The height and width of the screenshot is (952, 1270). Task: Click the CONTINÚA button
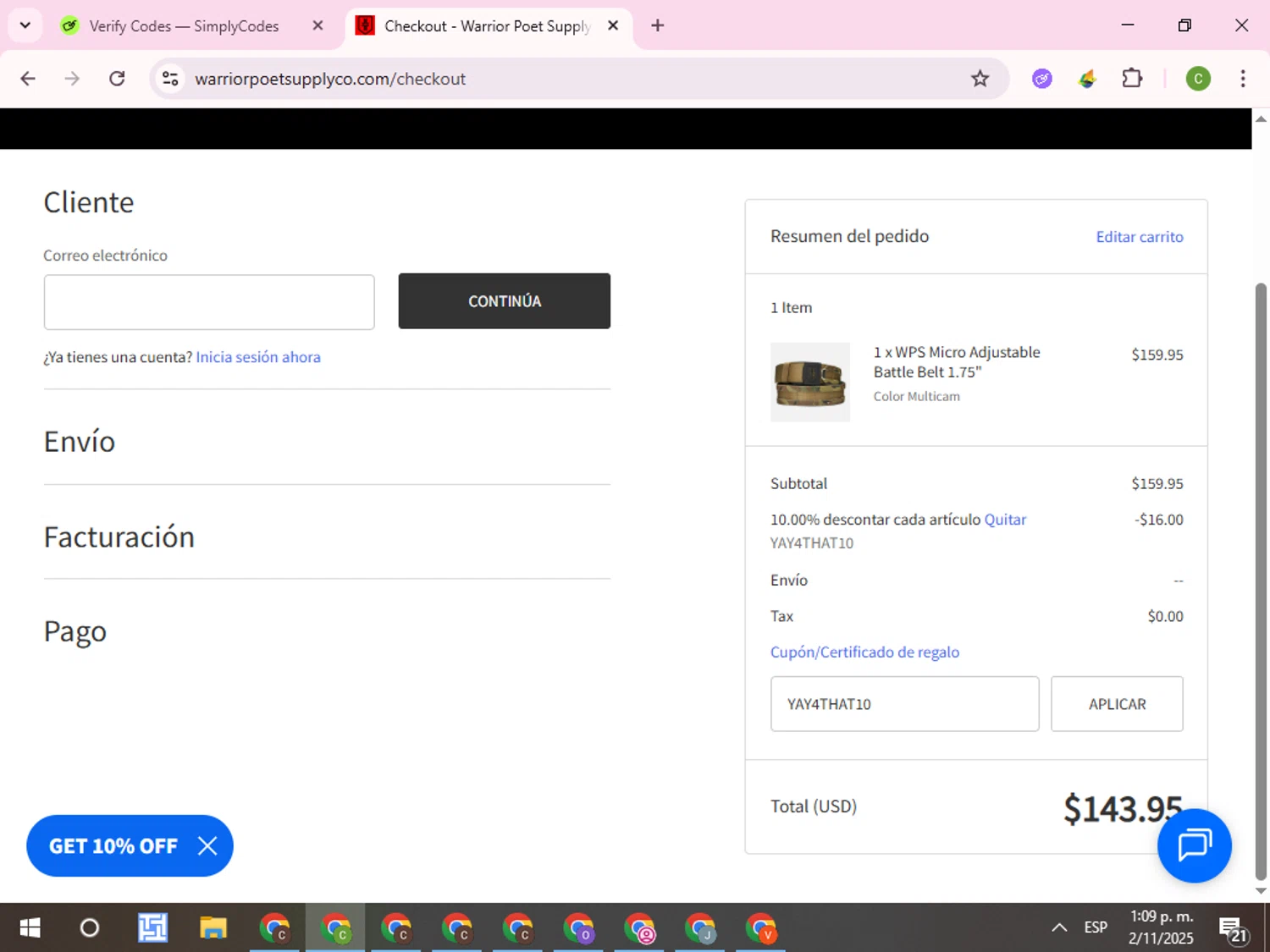[x=505, y=301]
